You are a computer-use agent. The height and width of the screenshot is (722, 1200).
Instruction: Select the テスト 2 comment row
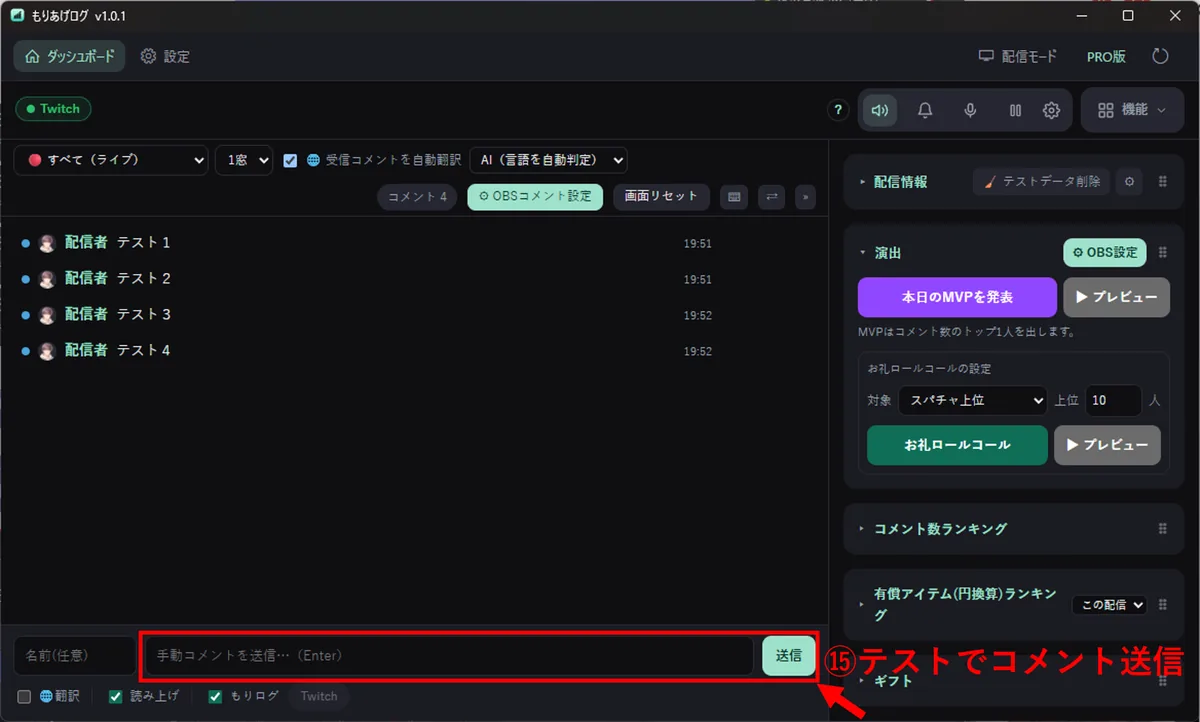[414, 279]
